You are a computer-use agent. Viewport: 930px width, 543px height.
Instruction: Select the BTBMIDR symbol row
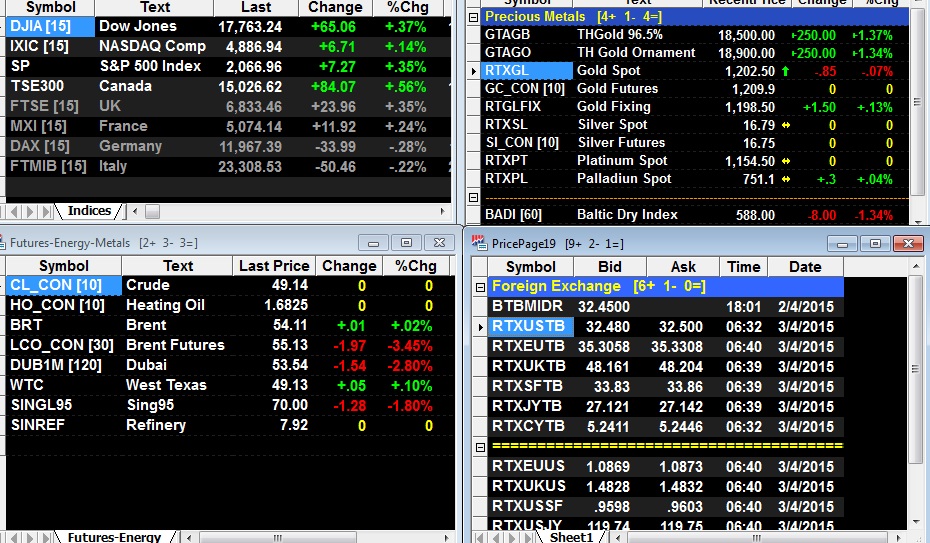pyautogui.click(x=665, y=307)
